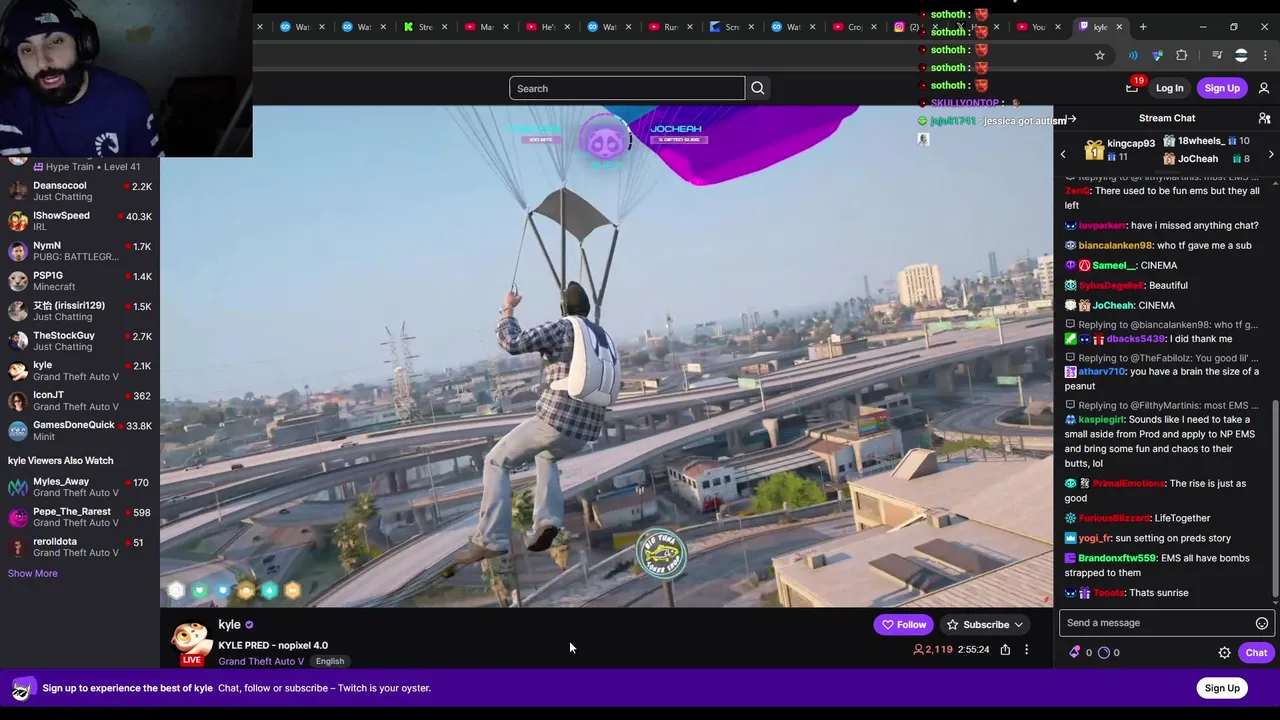Open GamesDoneQuick channel in sidebar
Screen dimensions: 1280x720
click(80, 430)
